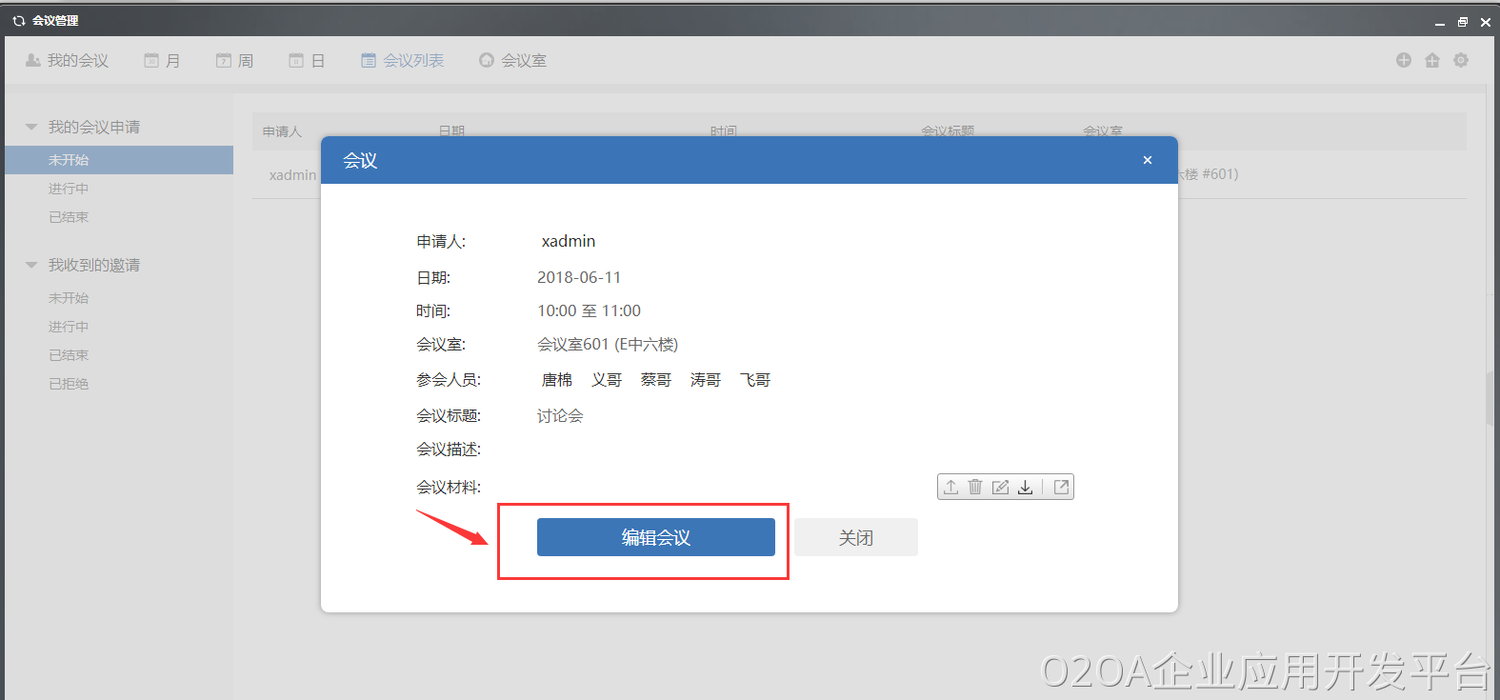Switch to the 会议列表 tab

[x=402, y=61]
